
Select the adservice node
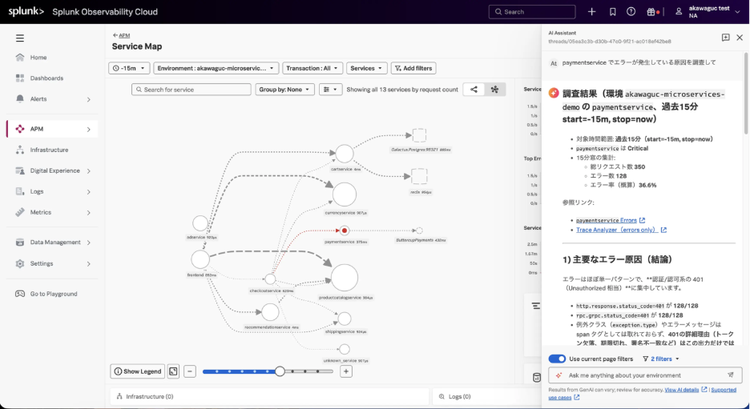pyautogui.click(x=200, y=223)
